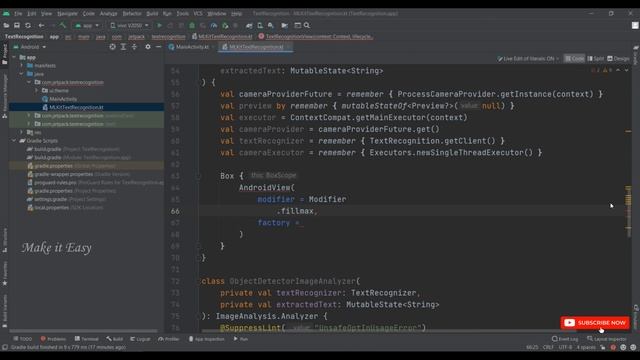Hide the Project panel with minus icon
The width and height of the screenshot is (640, 360).
(x=158, y=47)
